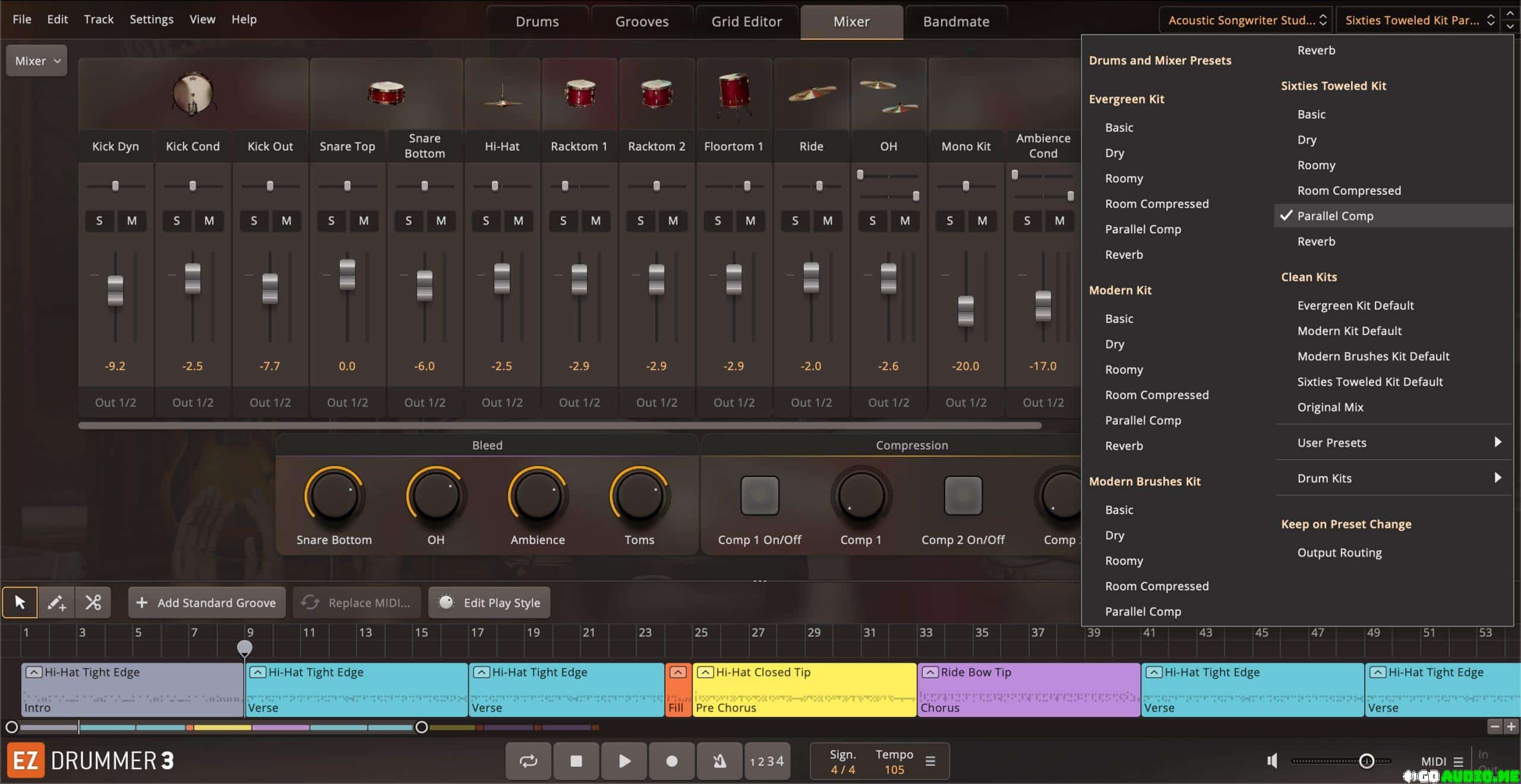Expand the Ride Bow Tip chorus block
This screenshot has width=1521, height=784.
coord(930,672)
